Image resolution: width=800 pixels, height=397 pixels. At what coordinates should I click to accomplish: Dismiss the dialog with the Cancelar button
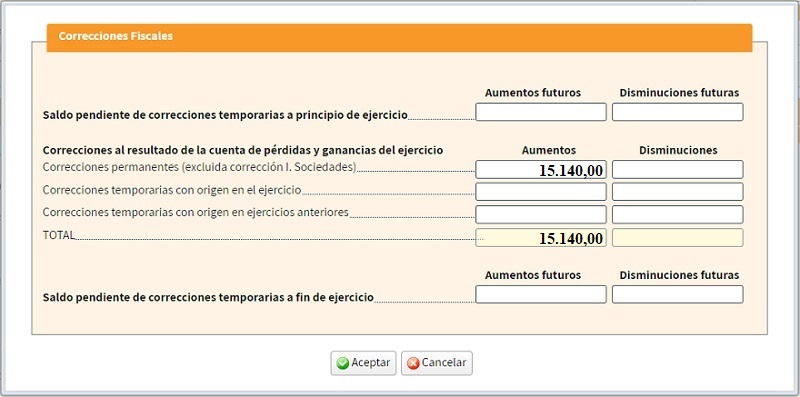point(437,363)
